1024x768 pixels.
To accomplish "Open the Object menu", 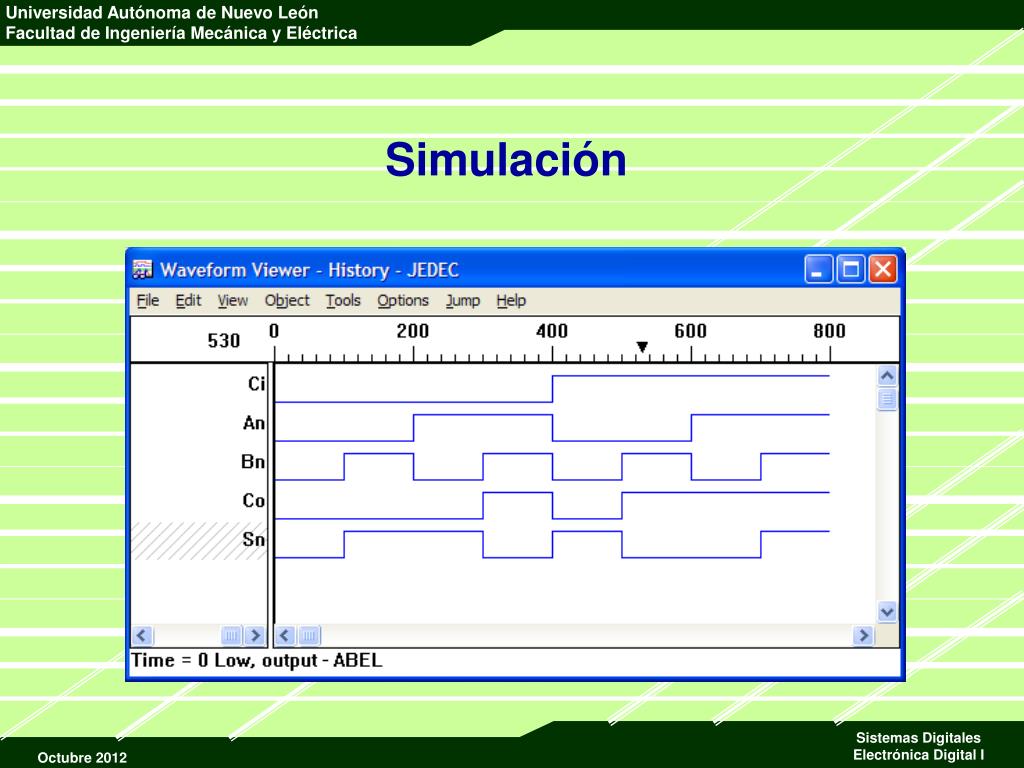I will [287, 300].
